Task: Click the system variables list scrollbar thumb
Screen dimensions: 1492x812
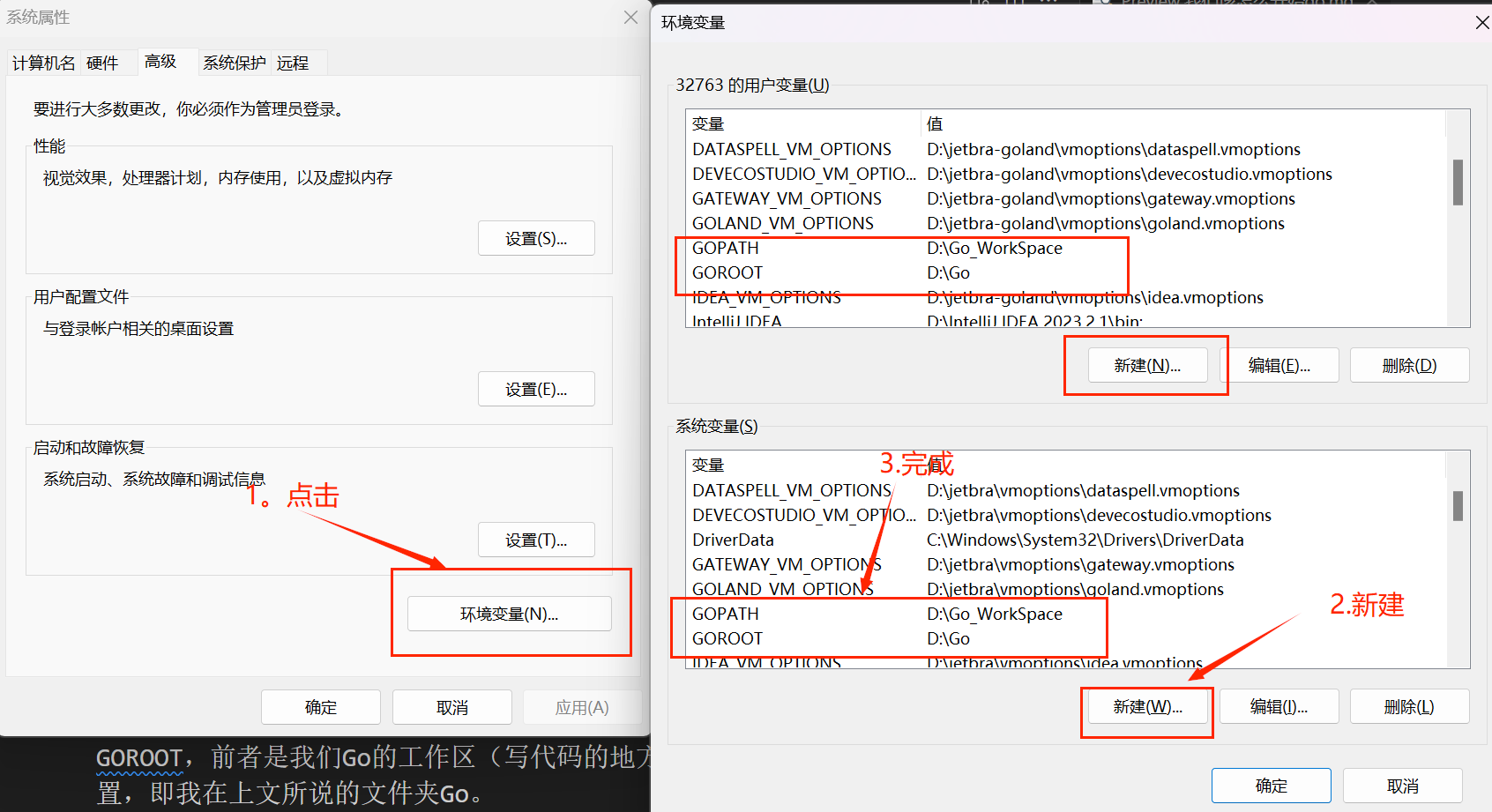Action: click(x=1458, y=506)
